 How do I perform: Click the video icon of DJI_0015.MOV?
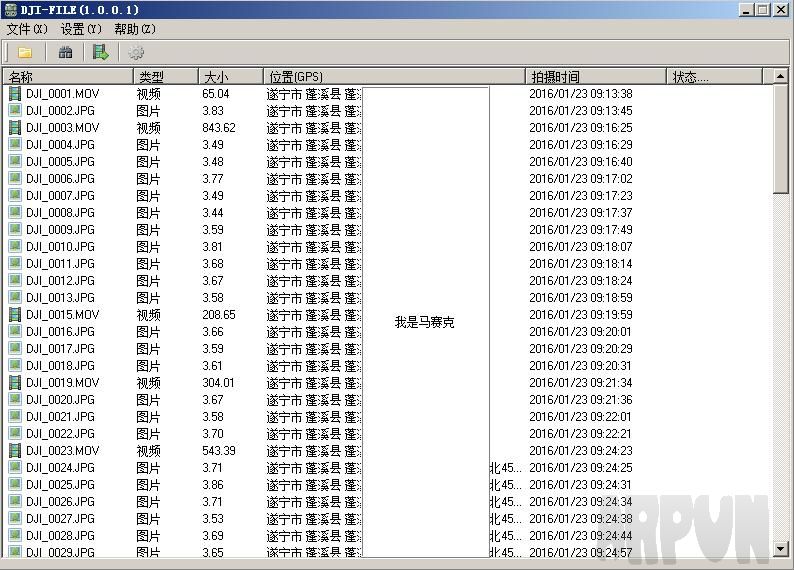15,315
